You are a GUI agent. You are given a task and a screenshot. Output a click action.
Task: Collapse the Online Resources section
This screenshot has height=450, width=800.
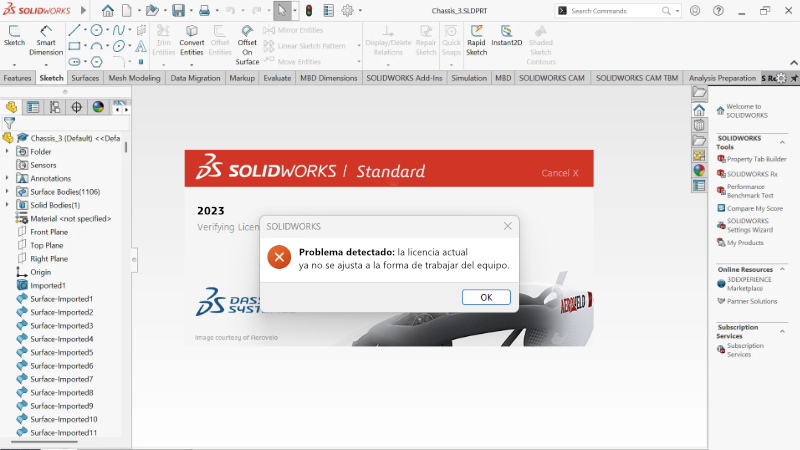pyautogui.click(x=782, y=269)
